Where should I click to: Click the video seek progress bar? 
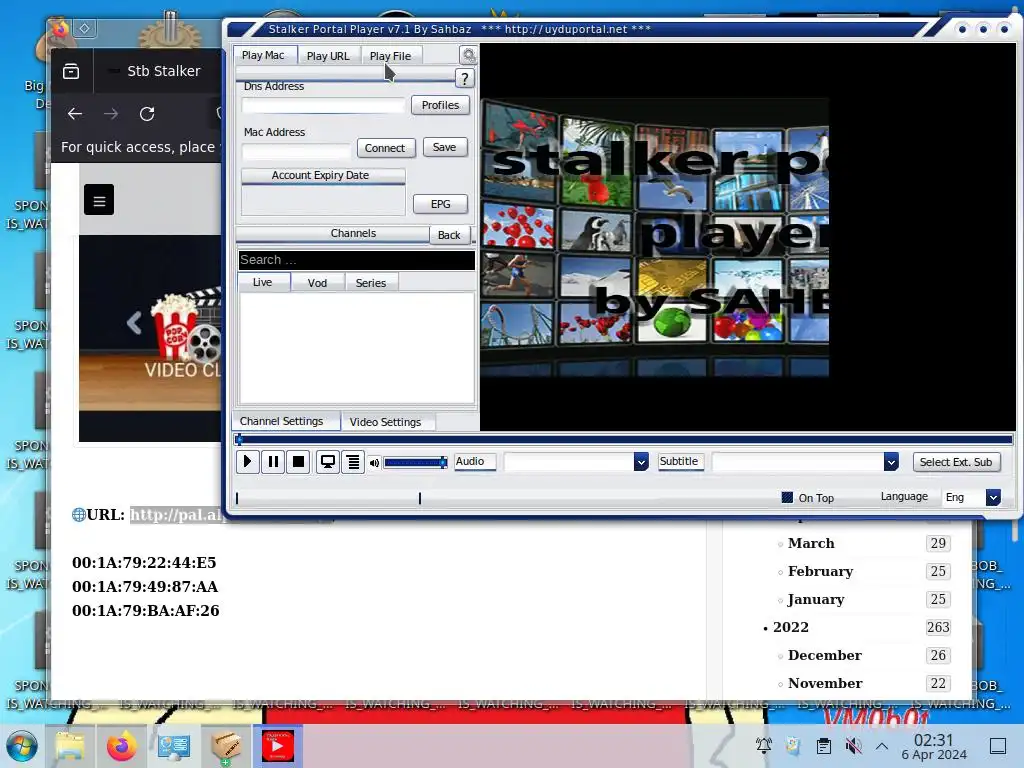pos(623,440)
